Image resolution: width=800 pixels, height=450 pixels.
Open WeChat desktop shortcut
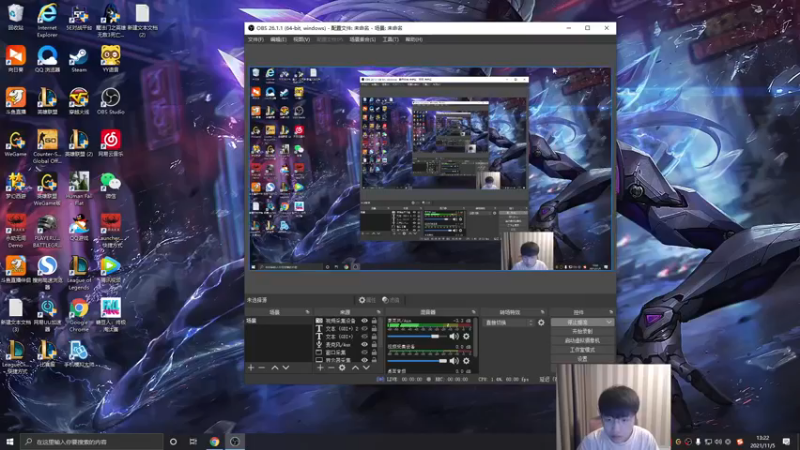(110, 185)
